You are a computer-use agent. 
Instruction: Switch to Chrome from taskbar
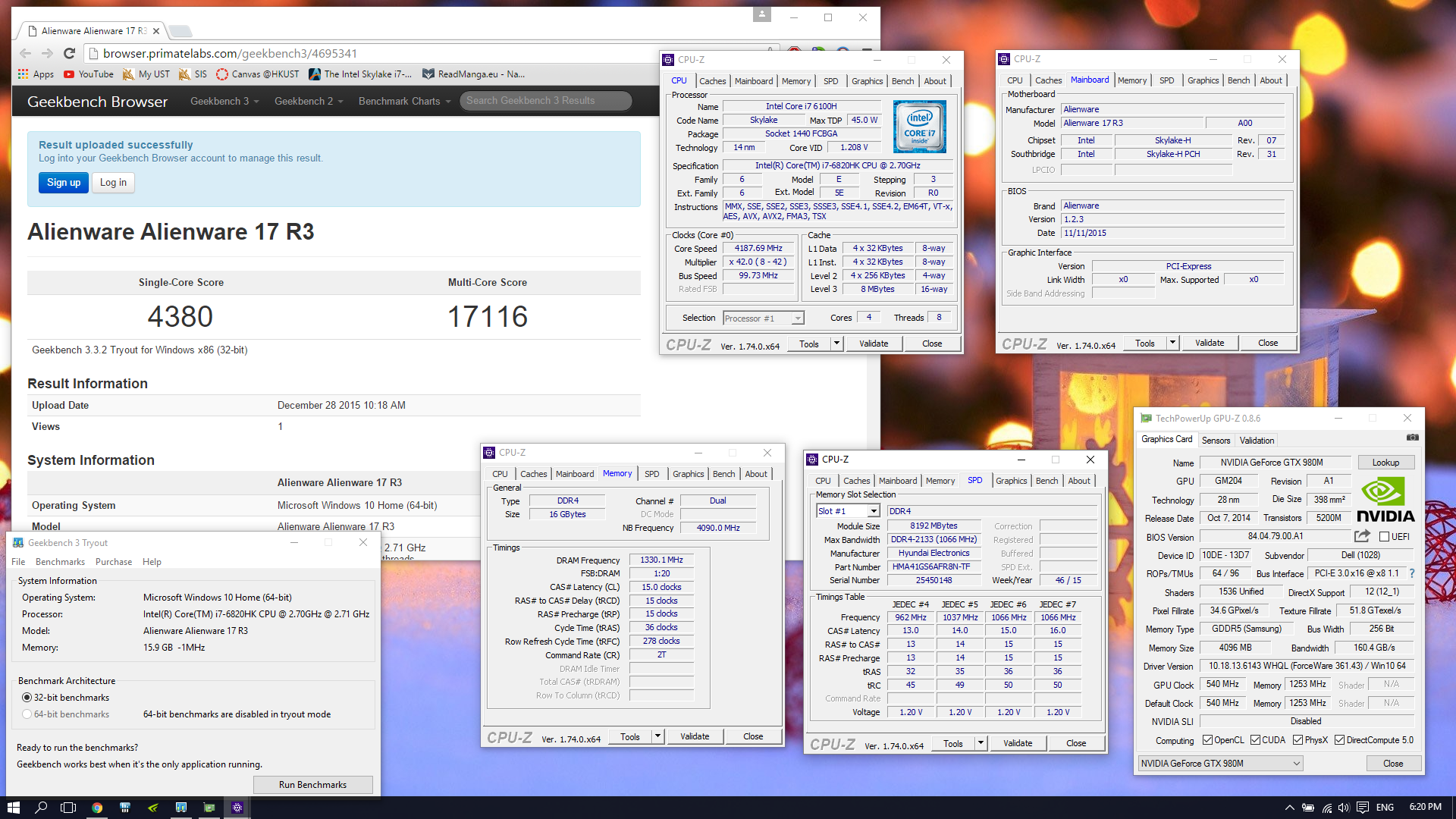pyautogui.click(x=97, y=808)
